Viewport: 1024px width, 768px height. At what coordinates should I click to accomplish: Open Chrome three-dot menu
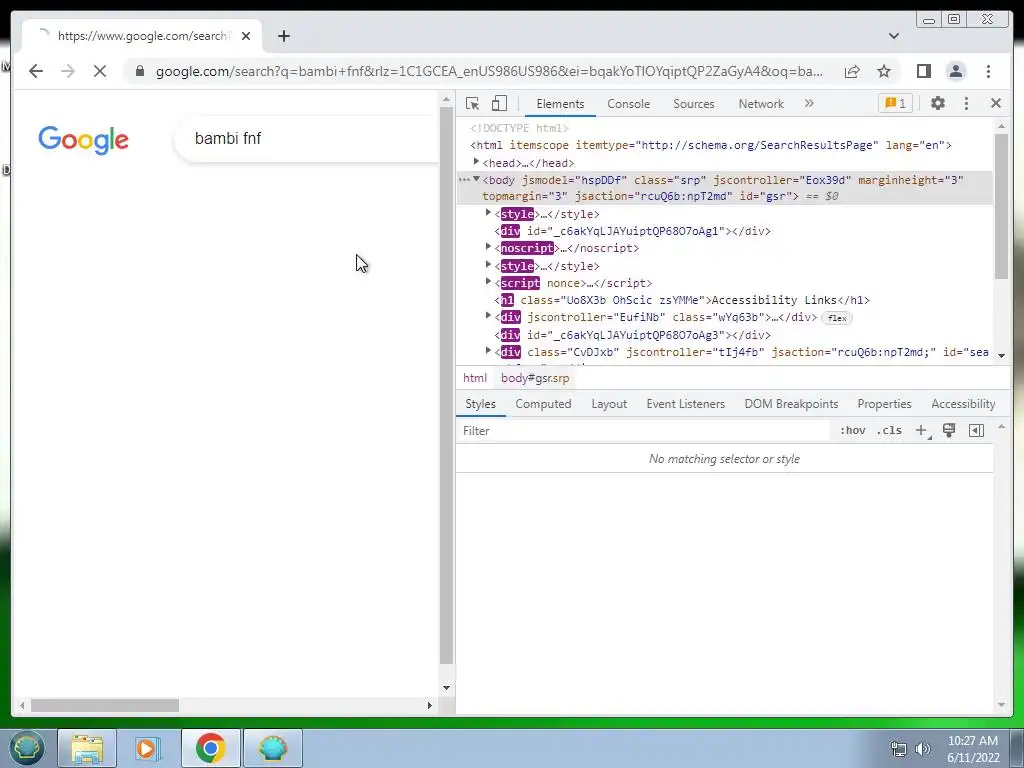[988, 71]
